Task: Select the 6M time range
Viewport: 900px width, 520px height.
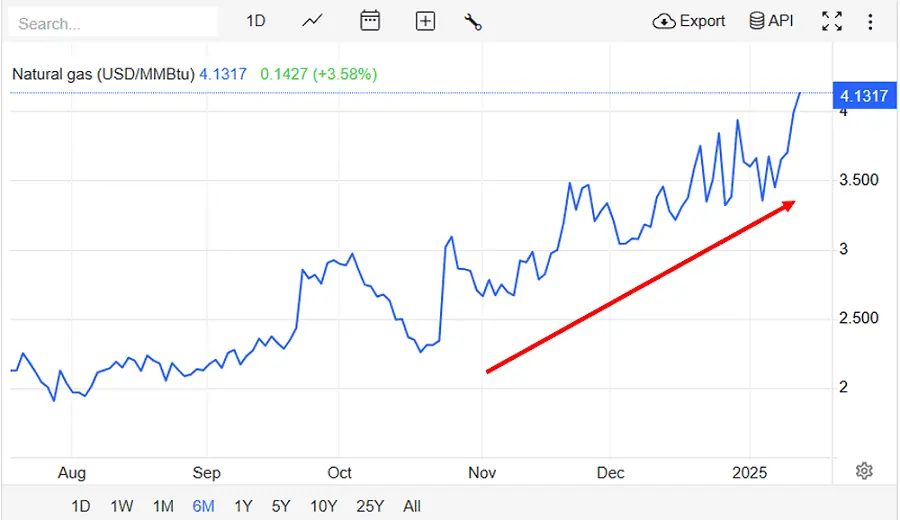Action: pos(203,506)
